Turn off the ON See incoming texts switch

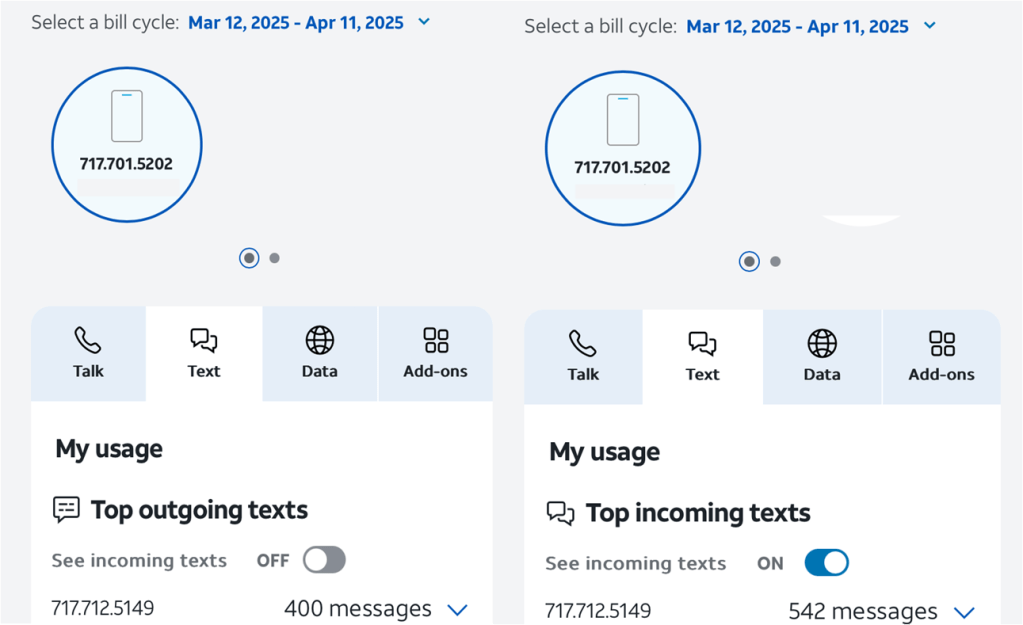(826, 563)
